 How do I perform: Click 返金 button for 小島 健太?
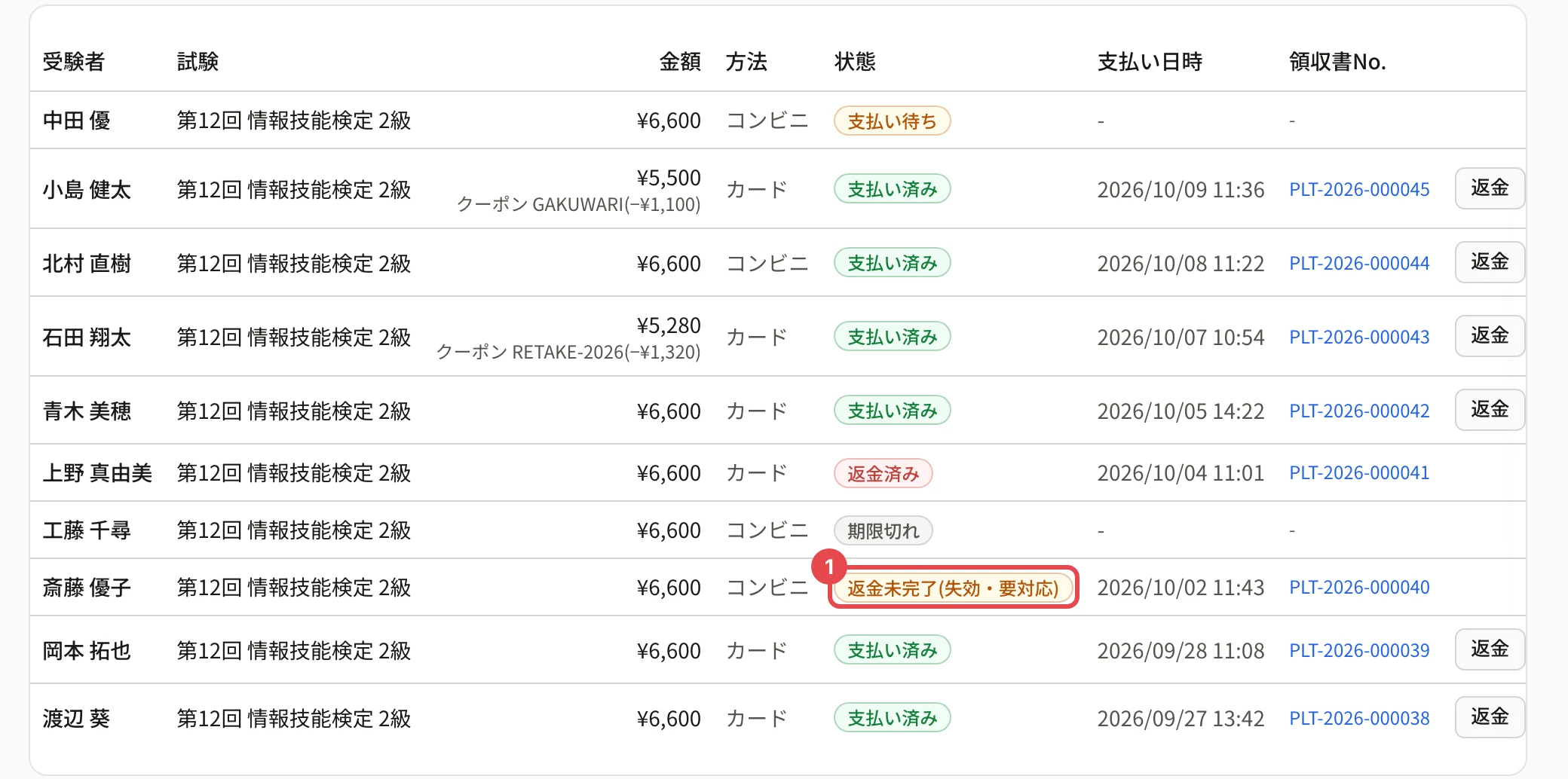pyautogui.click(x=1490, y=188)
